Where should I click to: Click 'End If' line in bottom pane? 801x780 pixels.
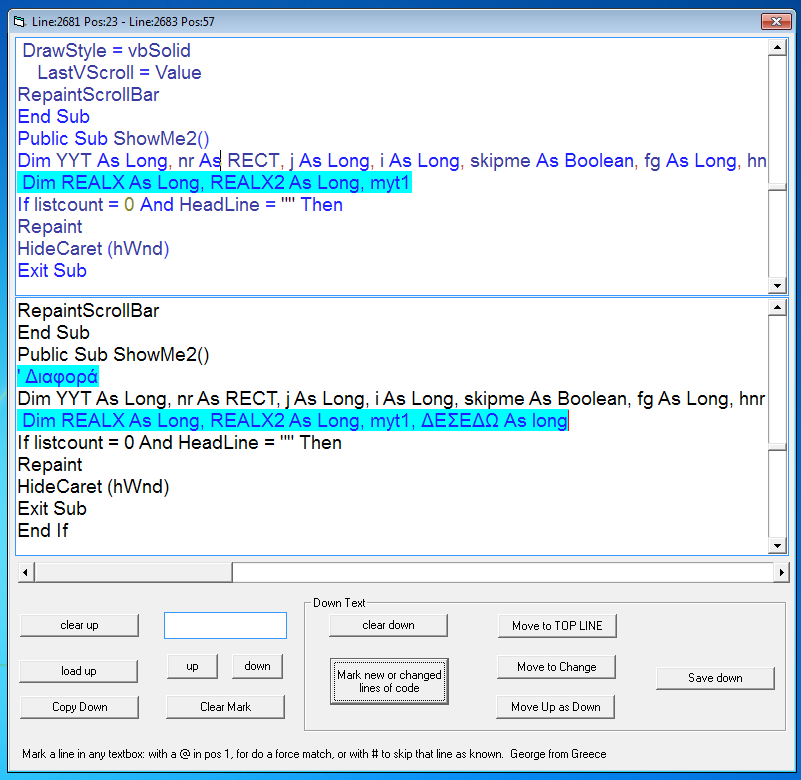(43, 530)
